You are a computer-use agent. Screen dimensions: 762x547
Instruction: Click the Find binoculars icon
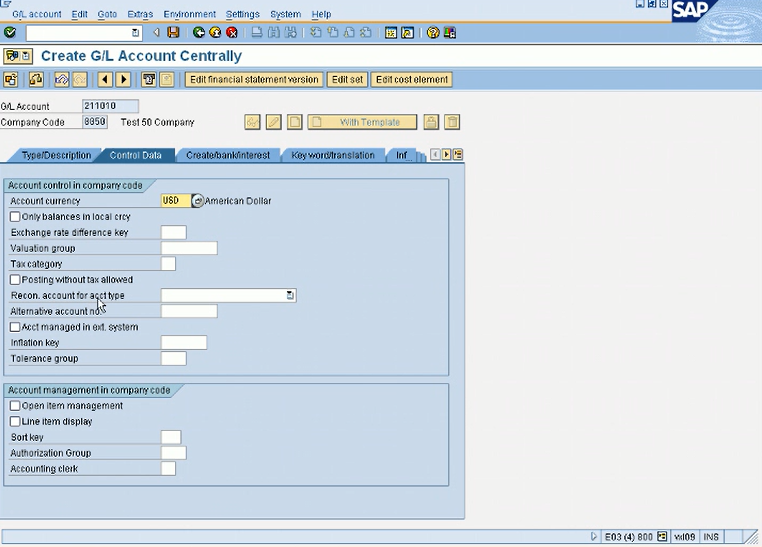coord(274,33)
